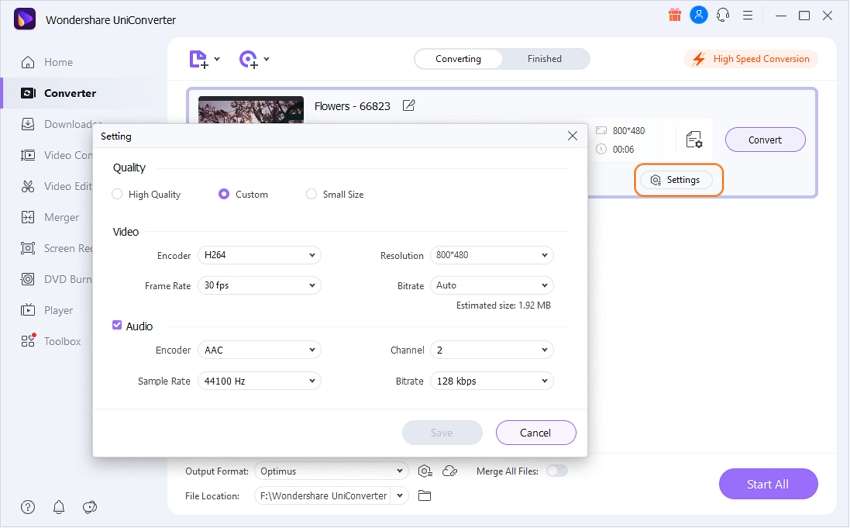Screen dimensions: 850x528
Task: Click the Screen Recorder sidebar icon
Action: [28, 248]
